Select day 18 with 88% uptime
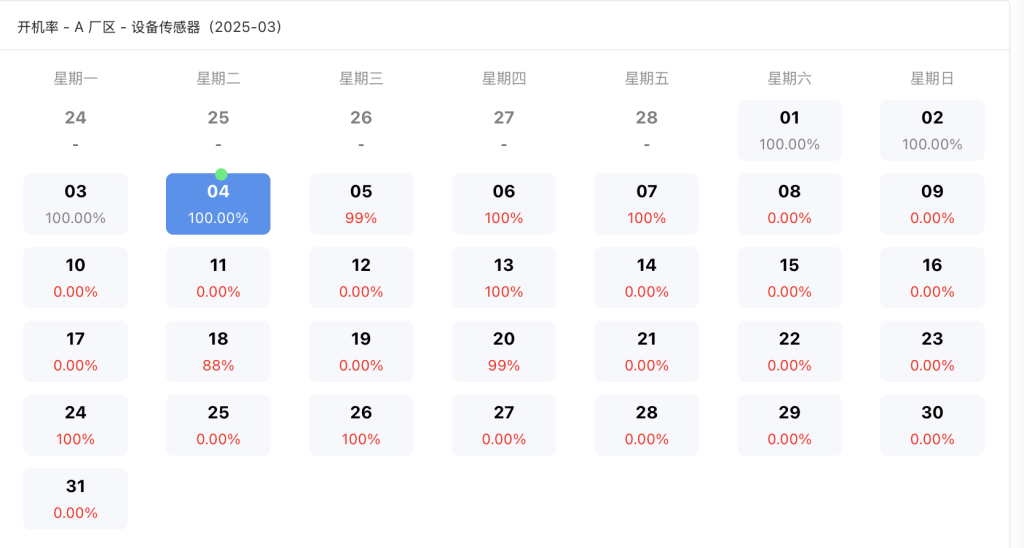 pos(218,351)
